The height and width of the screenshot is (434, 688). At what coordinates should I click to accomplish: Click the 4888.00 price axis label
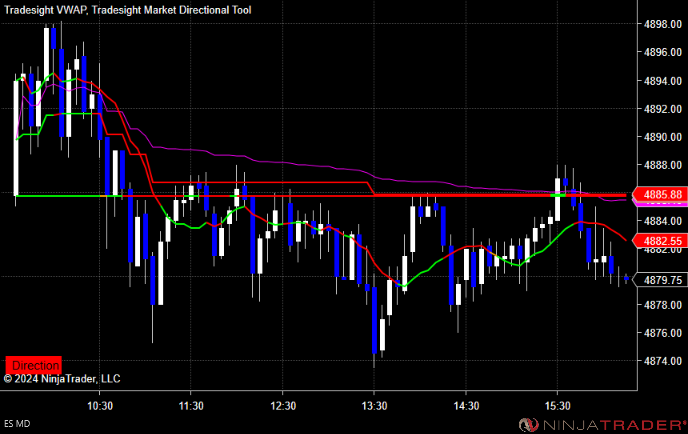(663, 165)
